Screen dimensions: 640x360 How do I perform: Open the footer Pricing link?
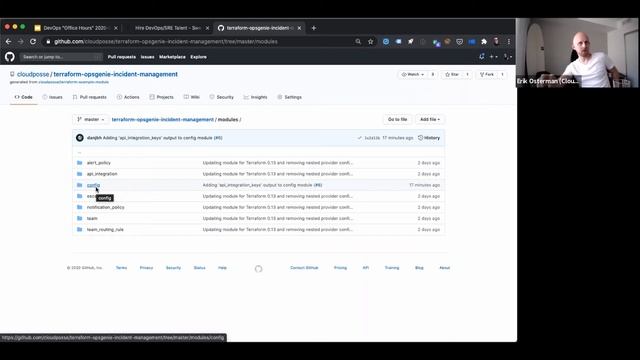[340, 268]
